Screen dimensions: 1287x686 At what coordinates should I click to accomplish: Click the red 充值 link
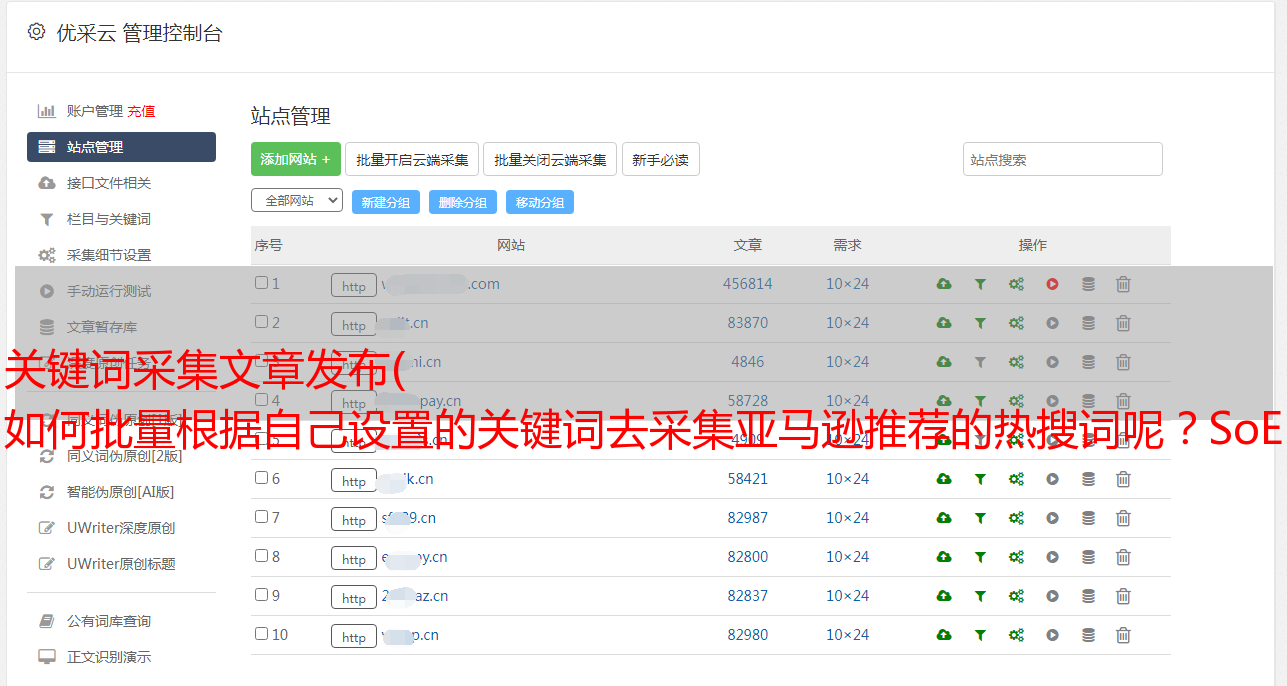pyautogui.click(x=141, y=111)
